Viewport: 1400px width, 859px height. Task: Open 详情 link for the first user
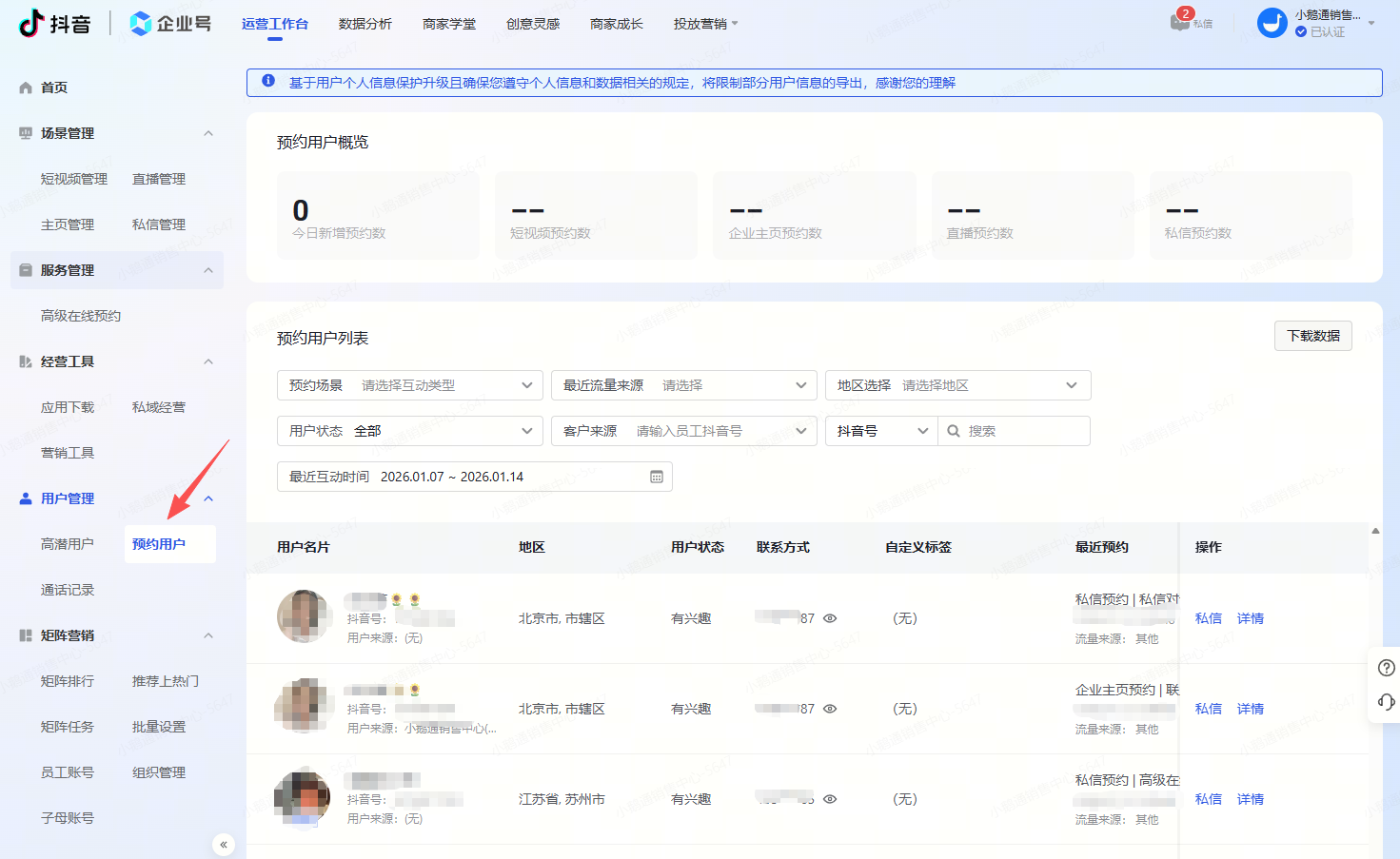(1250, 617)
